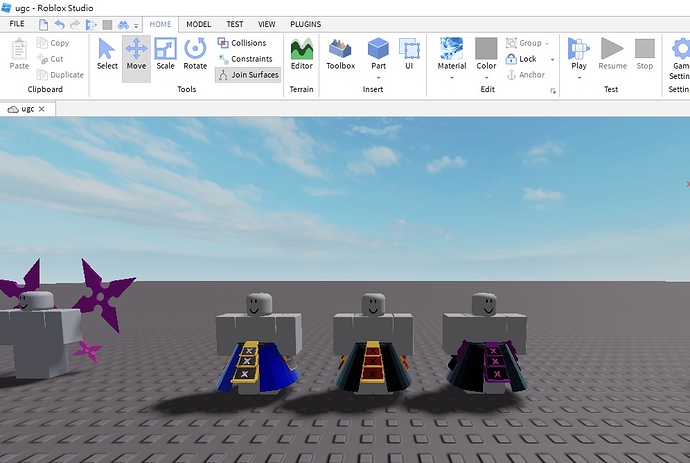
Task: Click the gray Color swatch
Action: coord(486,48)
